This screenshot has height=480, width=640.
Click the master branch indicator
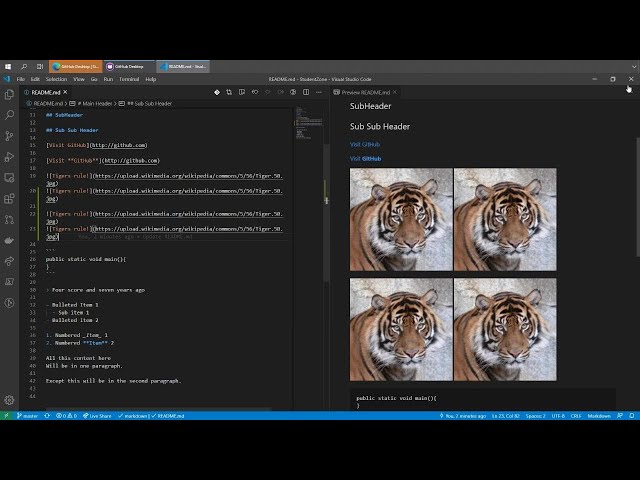pos(27,416)
